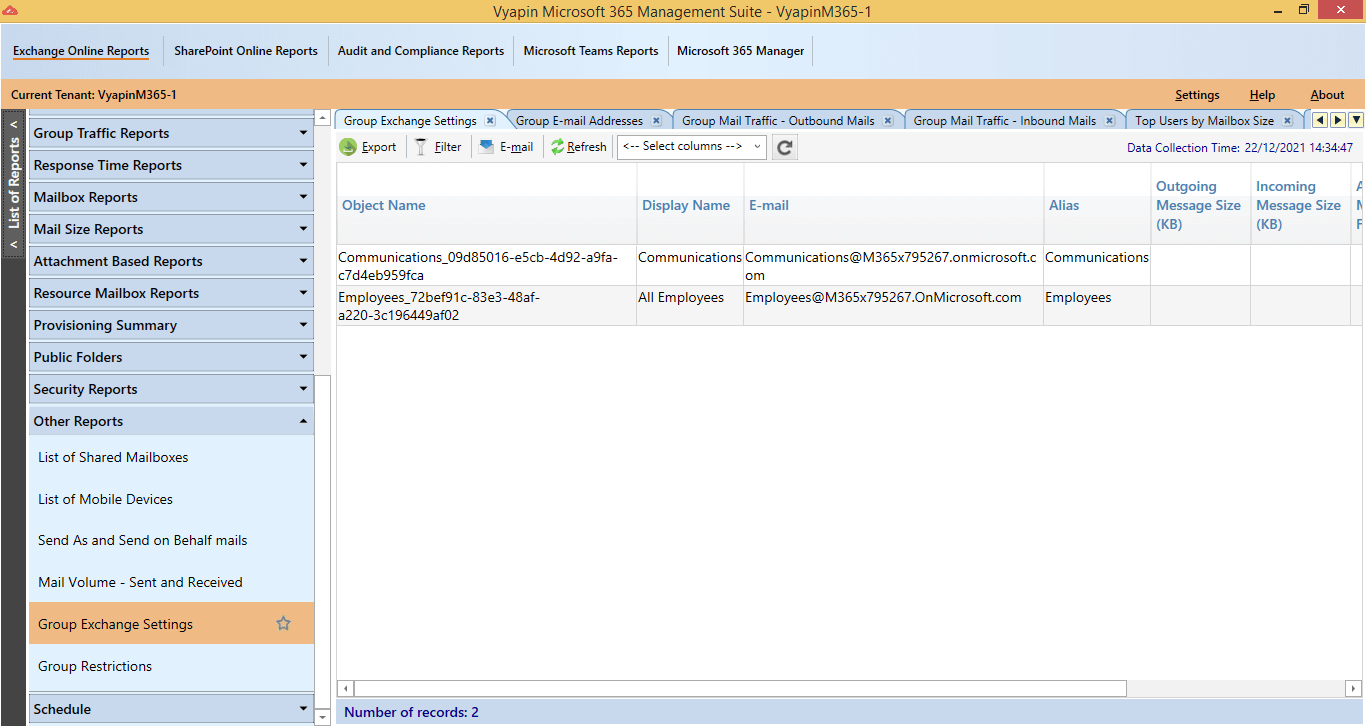Select the Employees object name cell
Screen dimensions: 1366x728
coord(486,306)
